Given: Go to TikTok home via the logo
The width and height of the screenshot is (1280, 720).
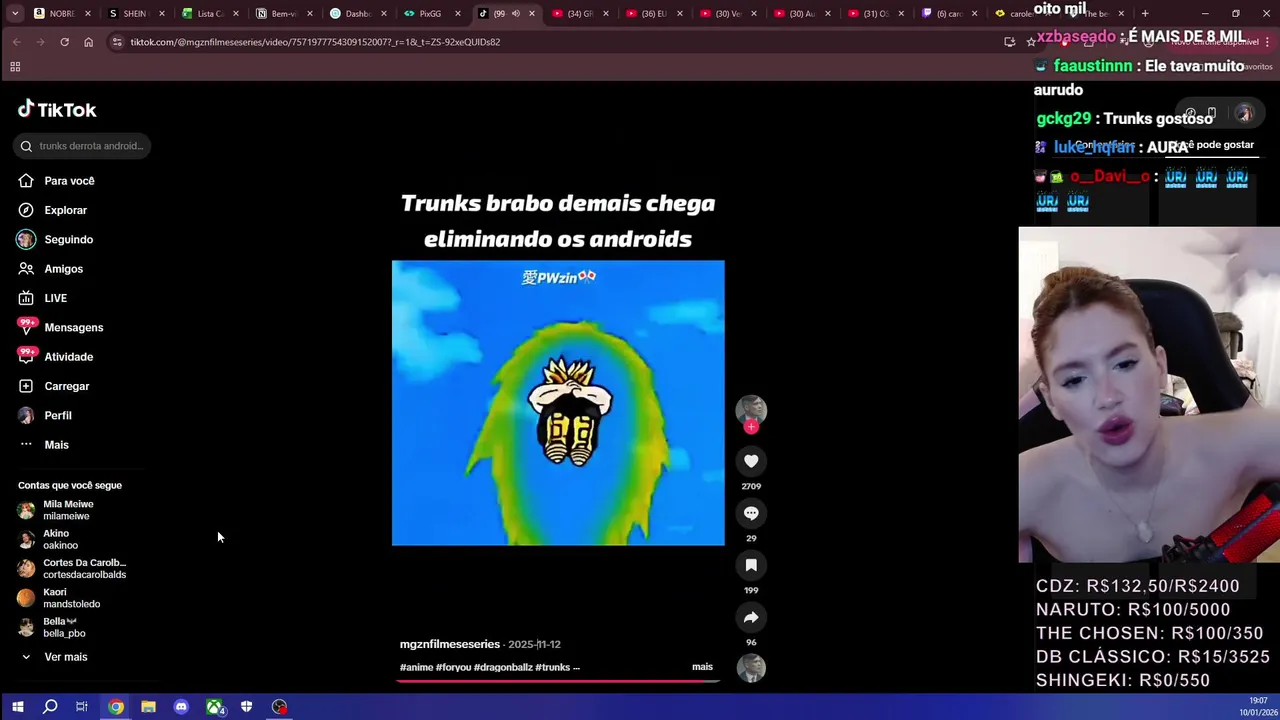Looking at the screenshot, I should (x=57, y=109).
